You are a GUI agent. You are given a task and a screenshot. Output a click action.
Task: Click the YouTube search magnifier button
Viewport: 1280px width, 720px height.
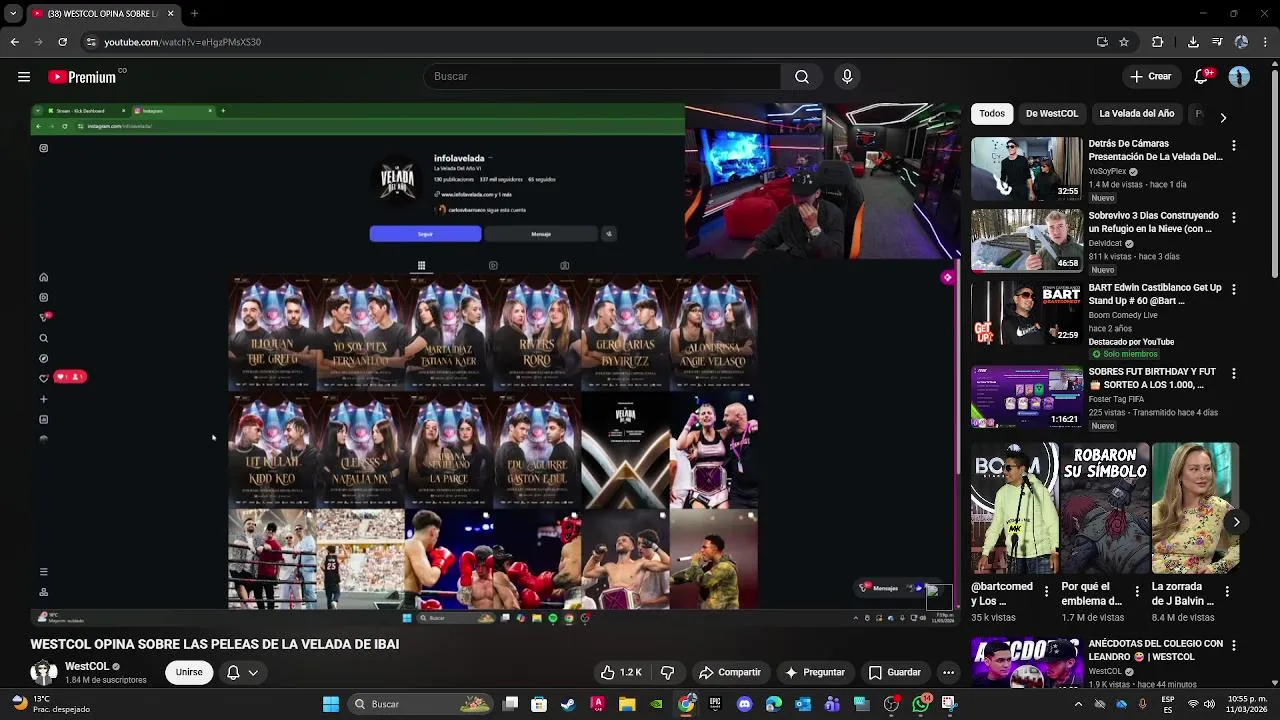click(x=802, y=77)
